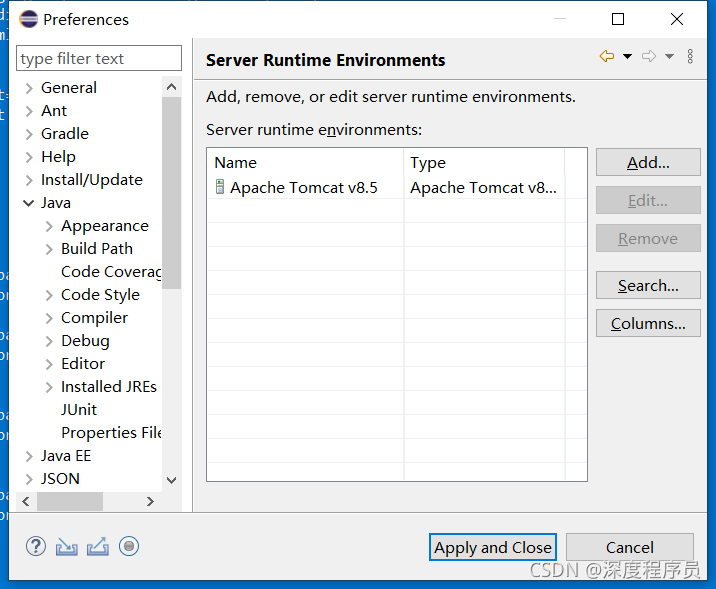Click the greyed Forward arrow icon
This screenshot has height=589, width=716.
[649, 56]
